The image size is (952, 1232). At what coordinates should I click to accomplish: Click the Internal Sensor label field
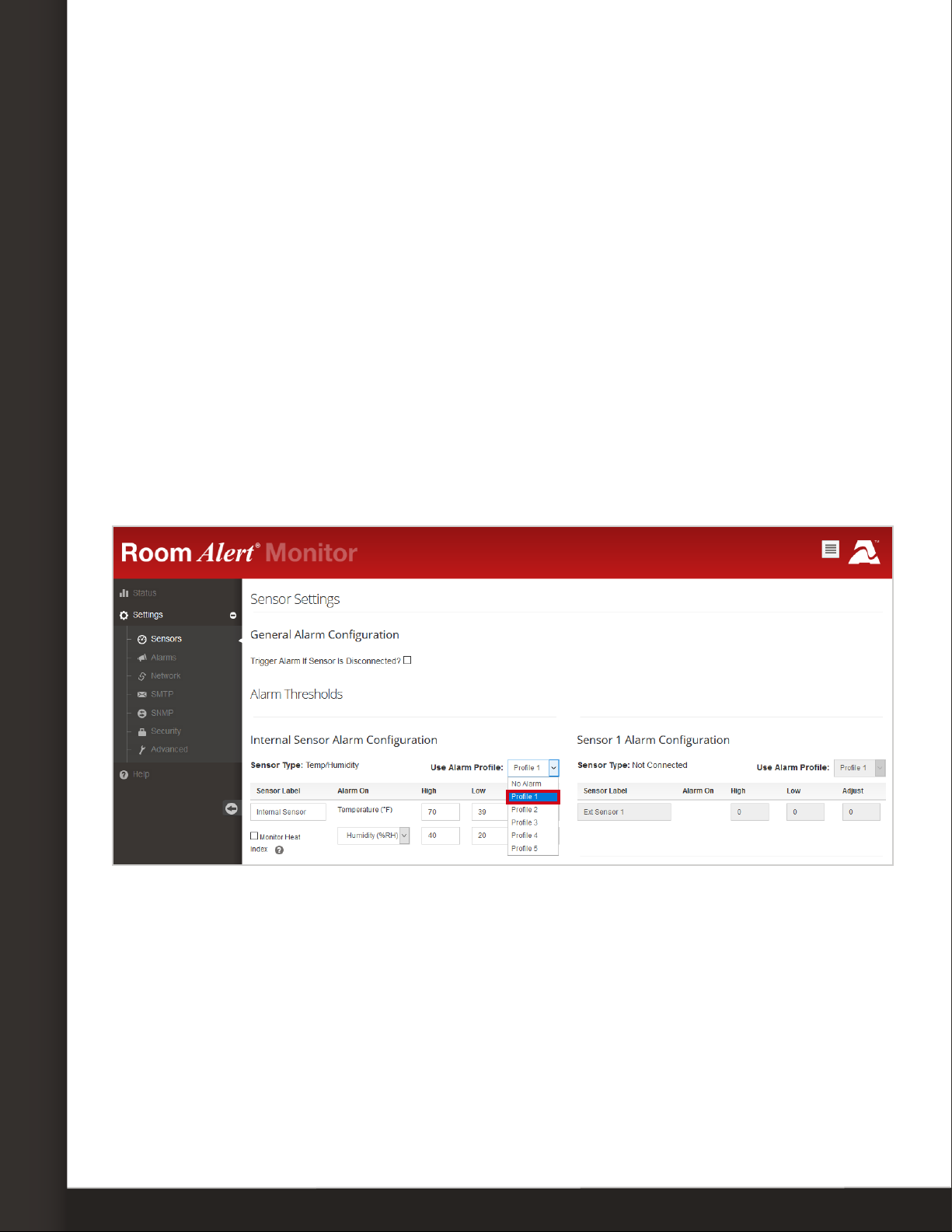(288, 812)
